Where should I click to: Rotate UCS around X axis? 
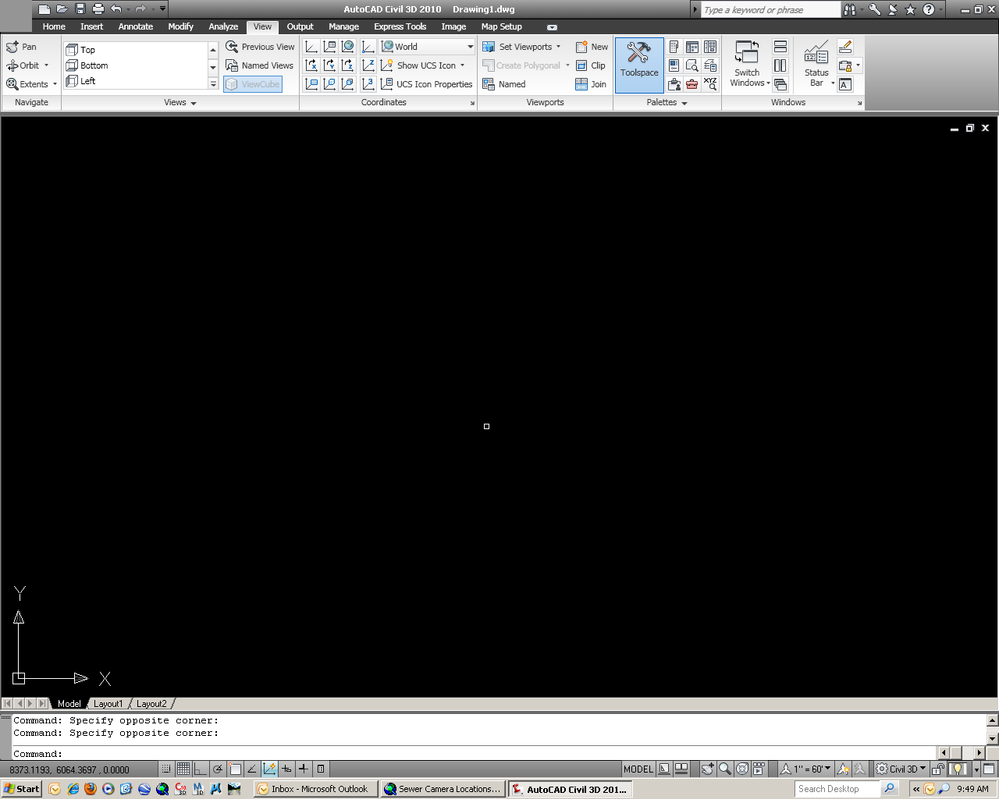point(311,65)
